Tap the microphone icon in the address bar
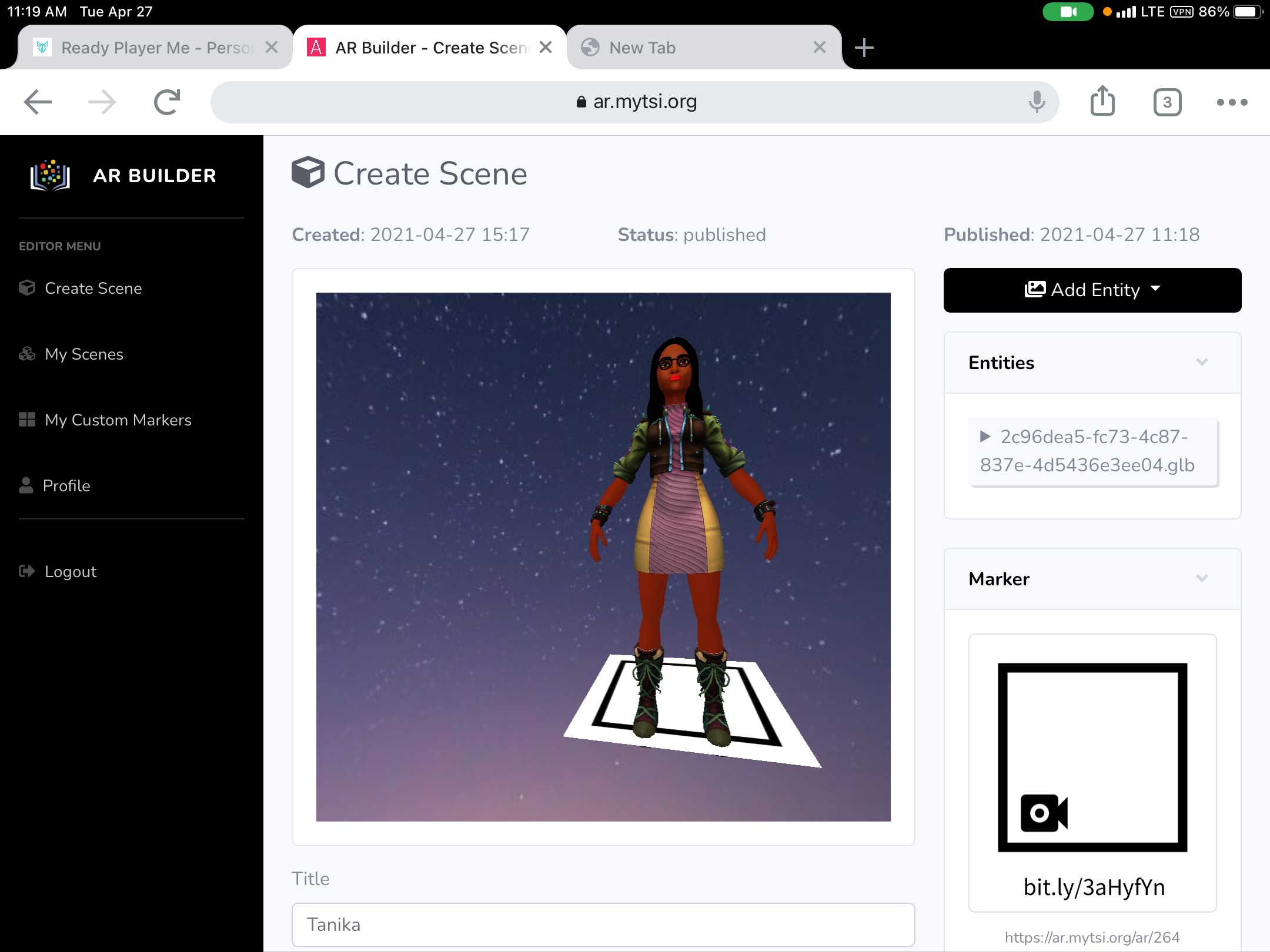Viewport: 1270px width, 952px height. (1037, 102)
